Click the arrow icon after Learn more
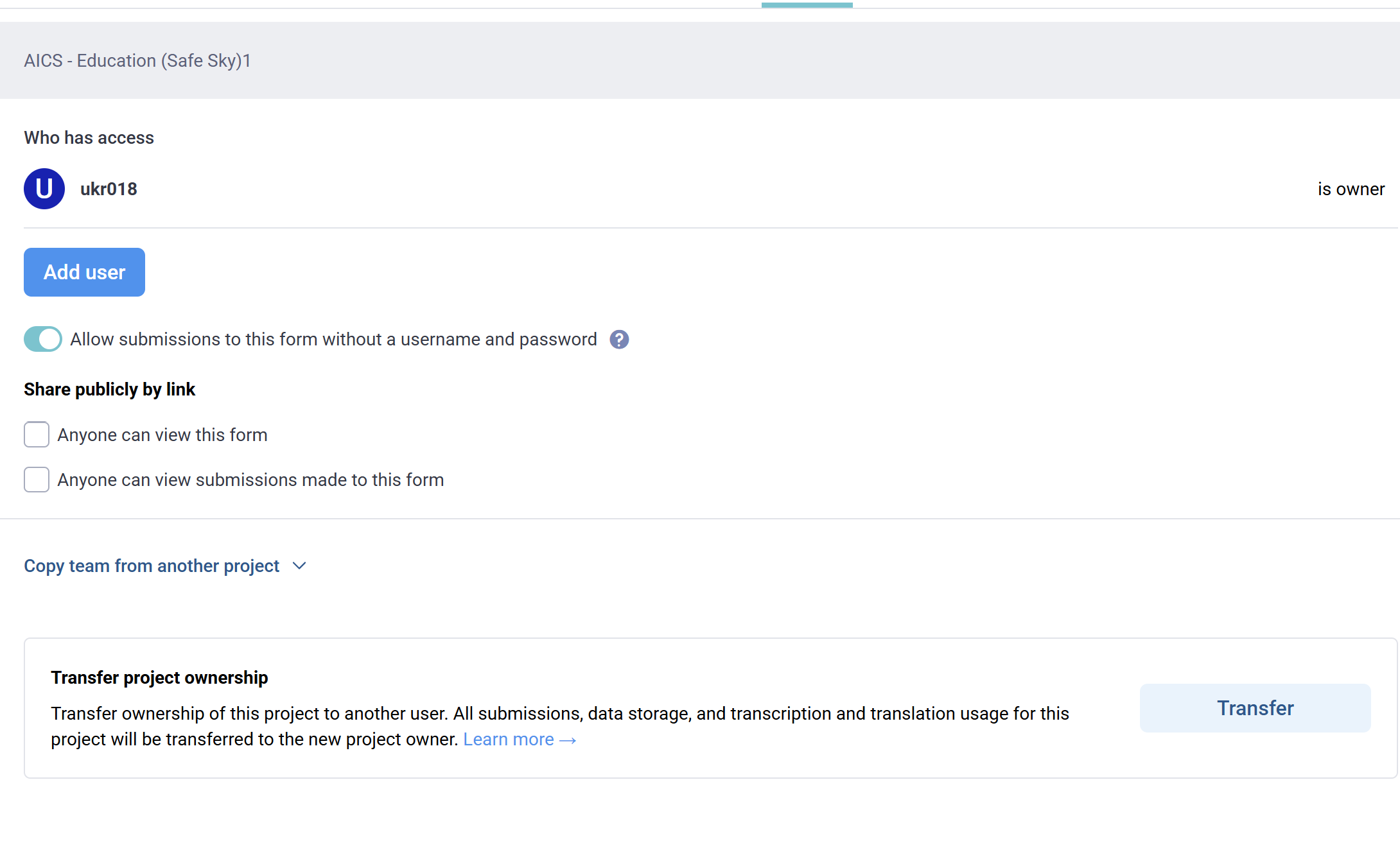Image resolution: width=1400 pixels, height=841 pixels. coord(568,740)
